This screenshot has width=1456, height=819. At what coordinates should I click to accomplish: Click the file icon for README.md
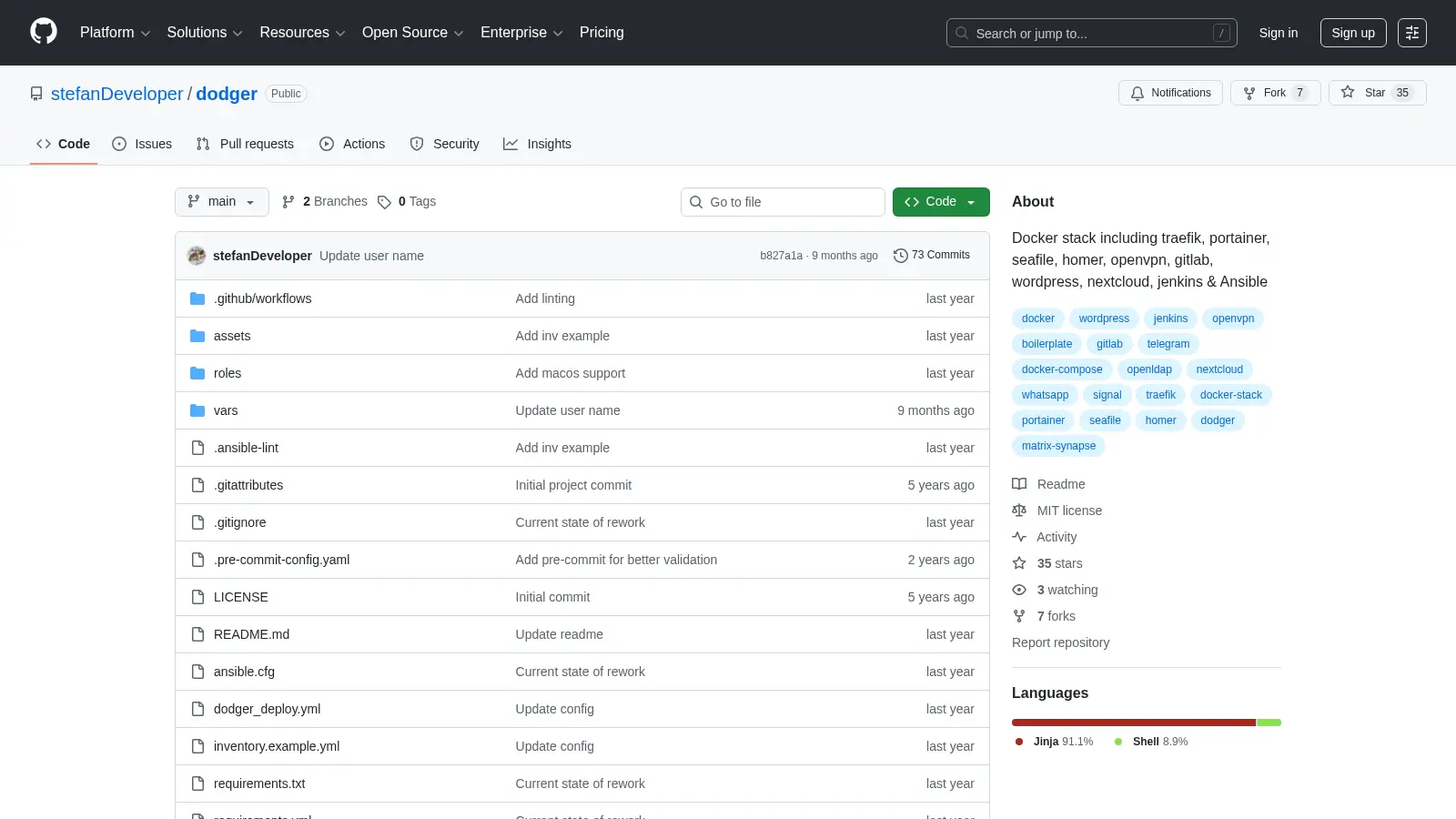click(x=197, y=634)
